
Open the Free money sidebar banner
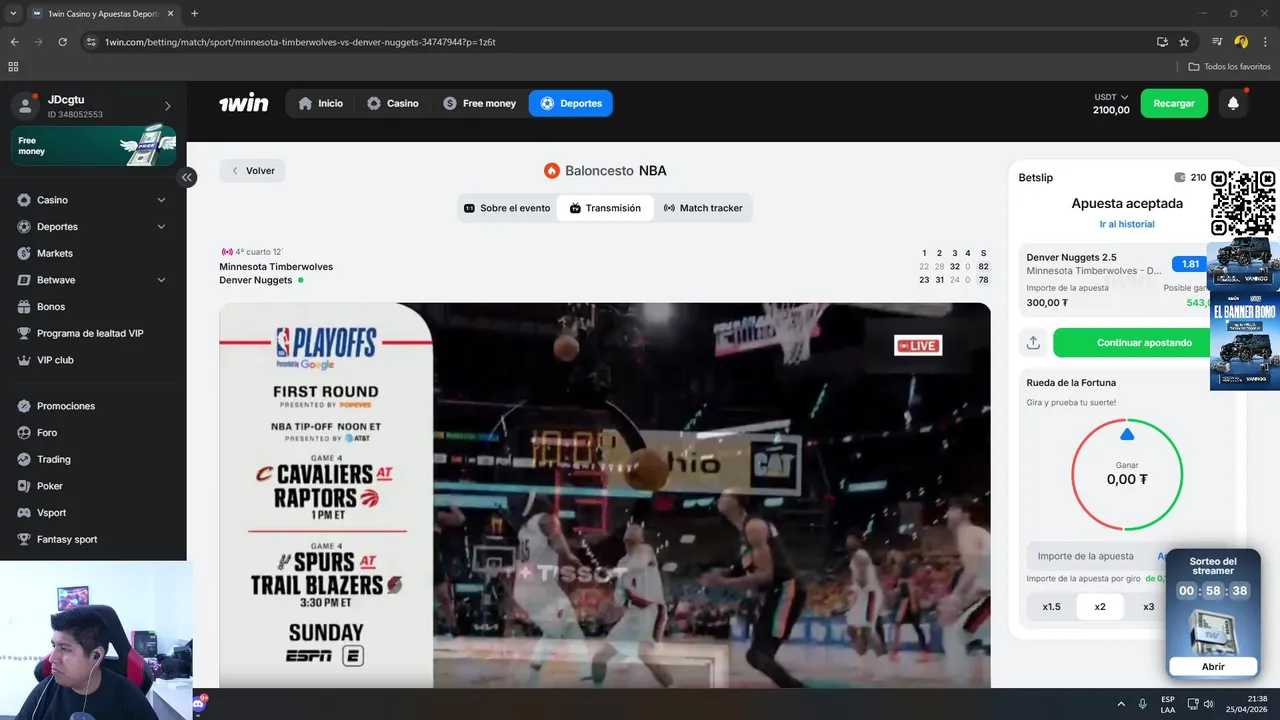[x=93, y=146]
